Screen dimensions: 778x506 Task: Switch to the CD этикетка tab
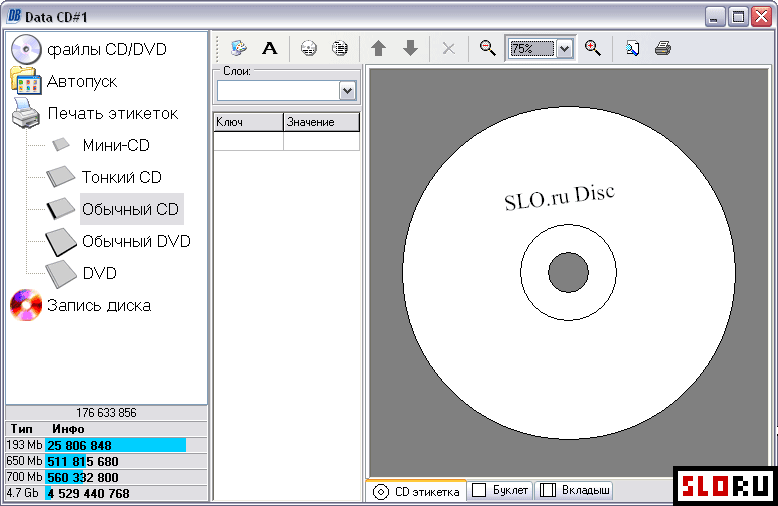click(x=416, y=491)
